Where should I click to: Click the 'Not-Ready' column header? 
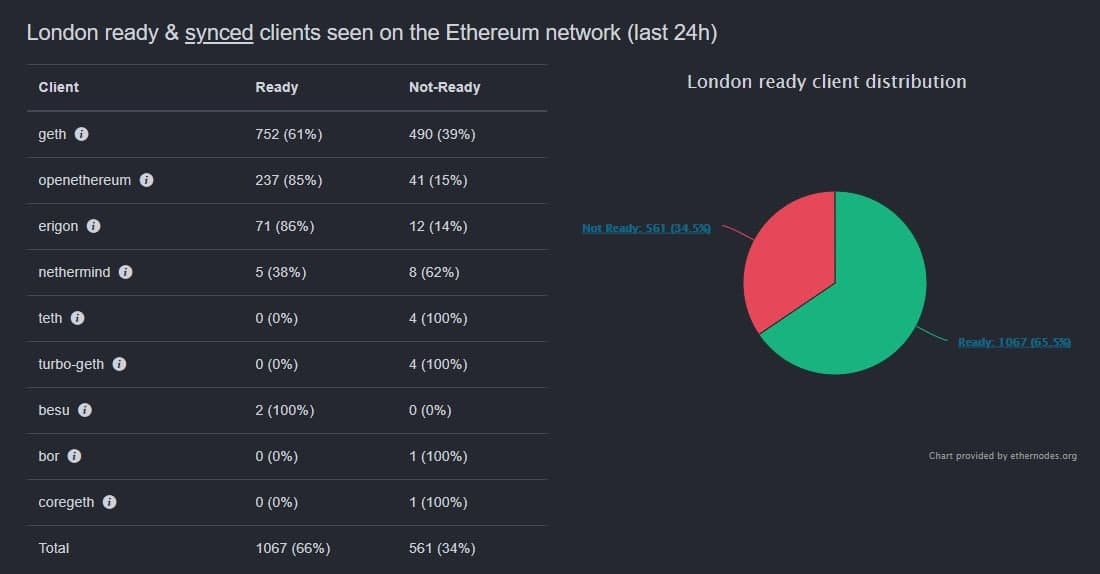click(x=444, y=87)
